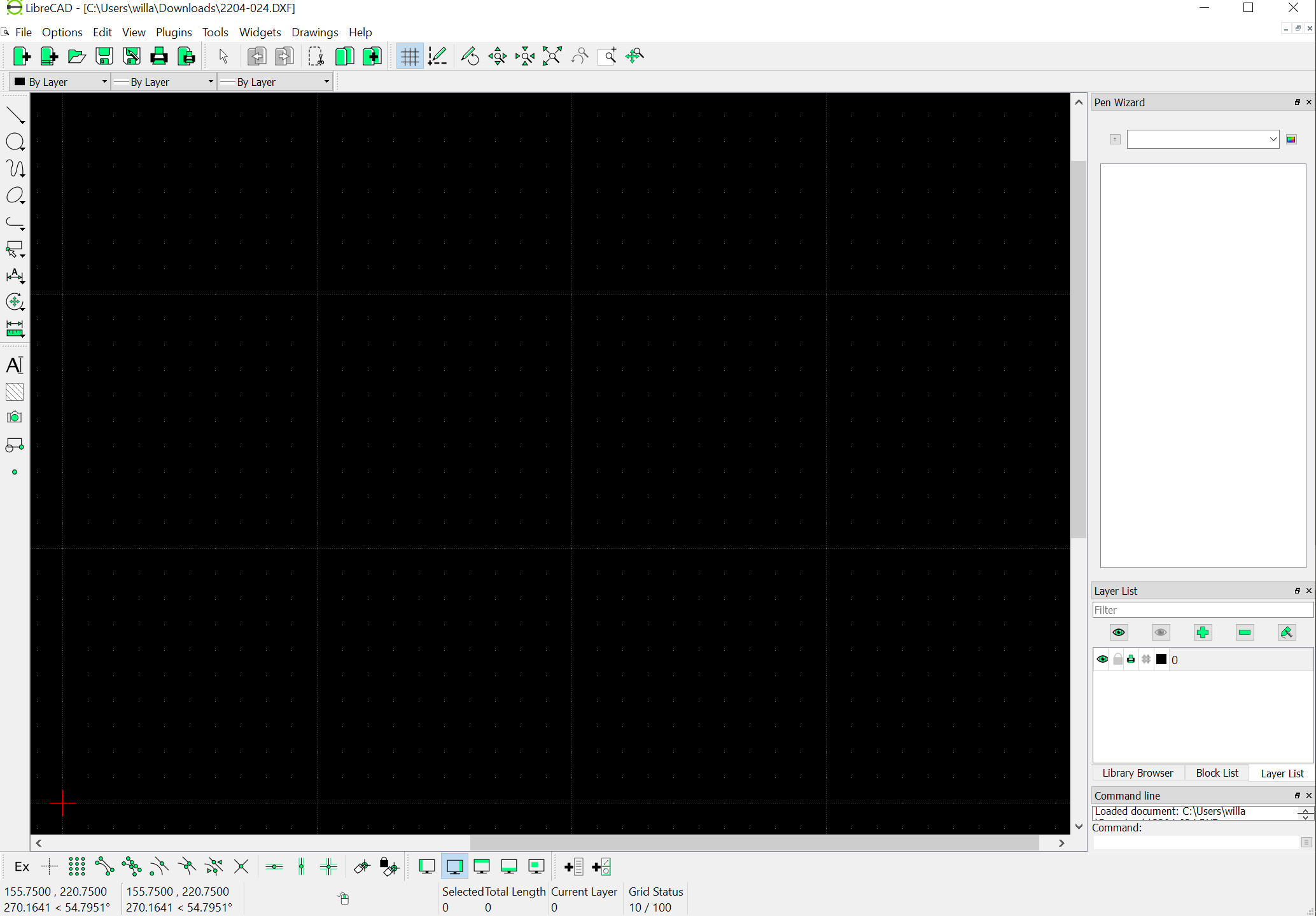
Task: Open the Ellipse tools menu
Action: [x=15, y=195]
